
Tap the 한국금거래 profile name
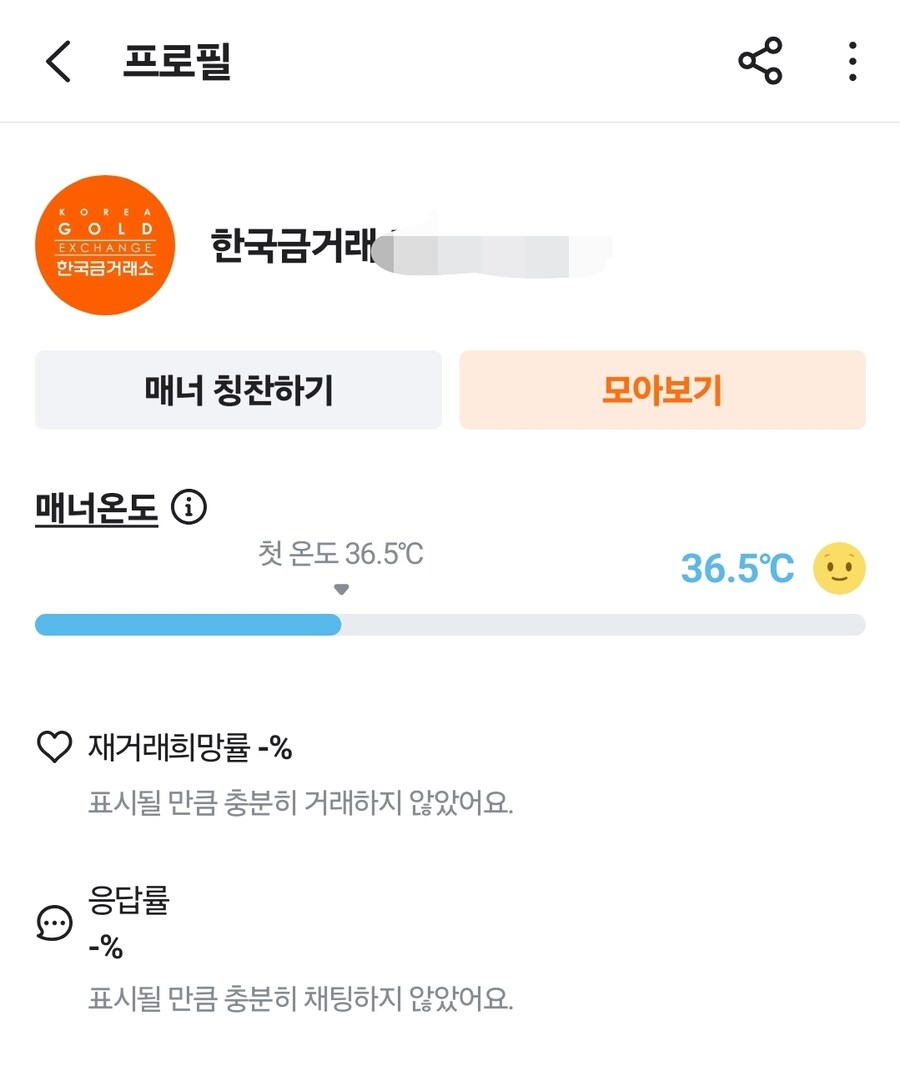292,246
